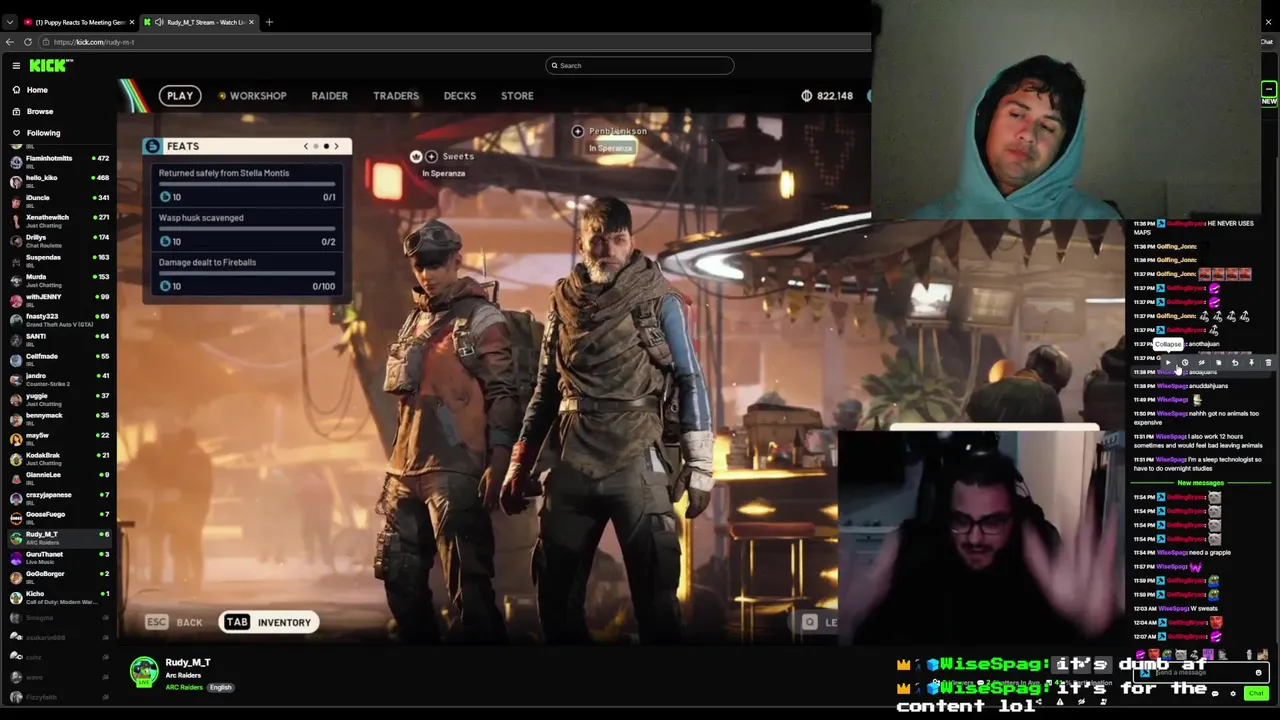Open Following in Kick sidebar
This screenshot has height=720, width=1280.
point(43,132)
